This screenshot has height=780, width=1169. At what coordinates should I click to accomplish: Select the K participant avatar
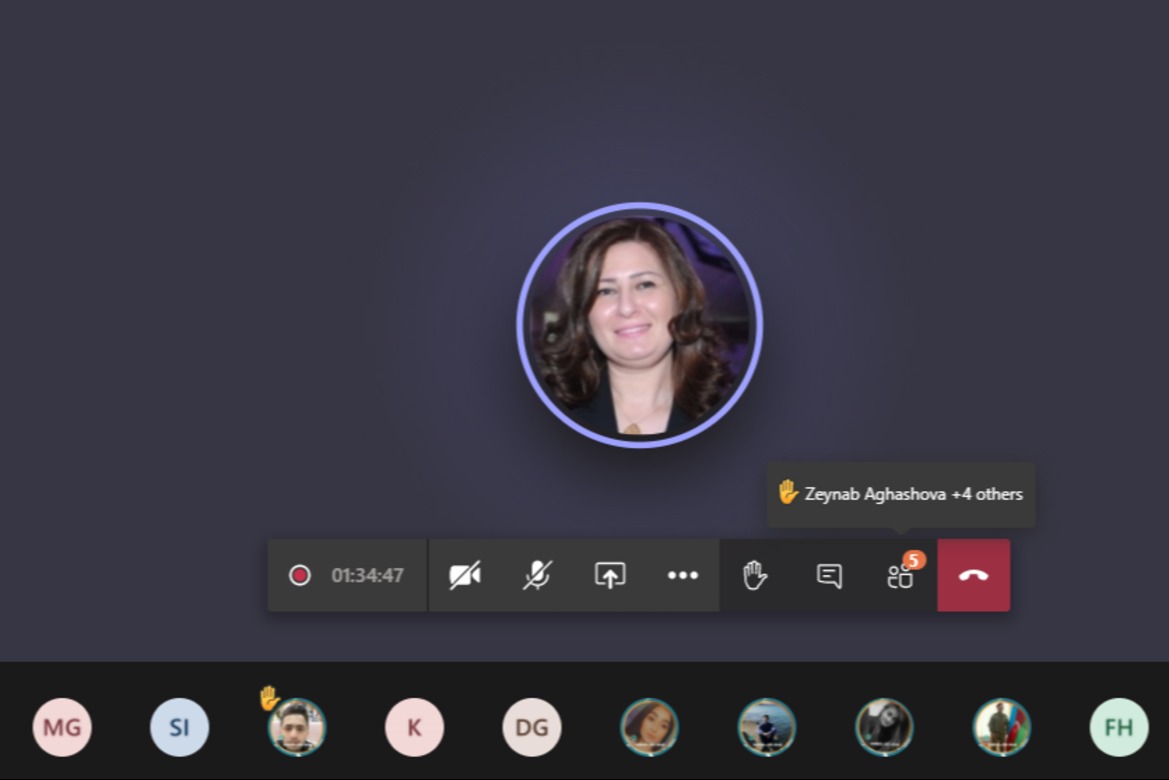click(x=414, y=727)
